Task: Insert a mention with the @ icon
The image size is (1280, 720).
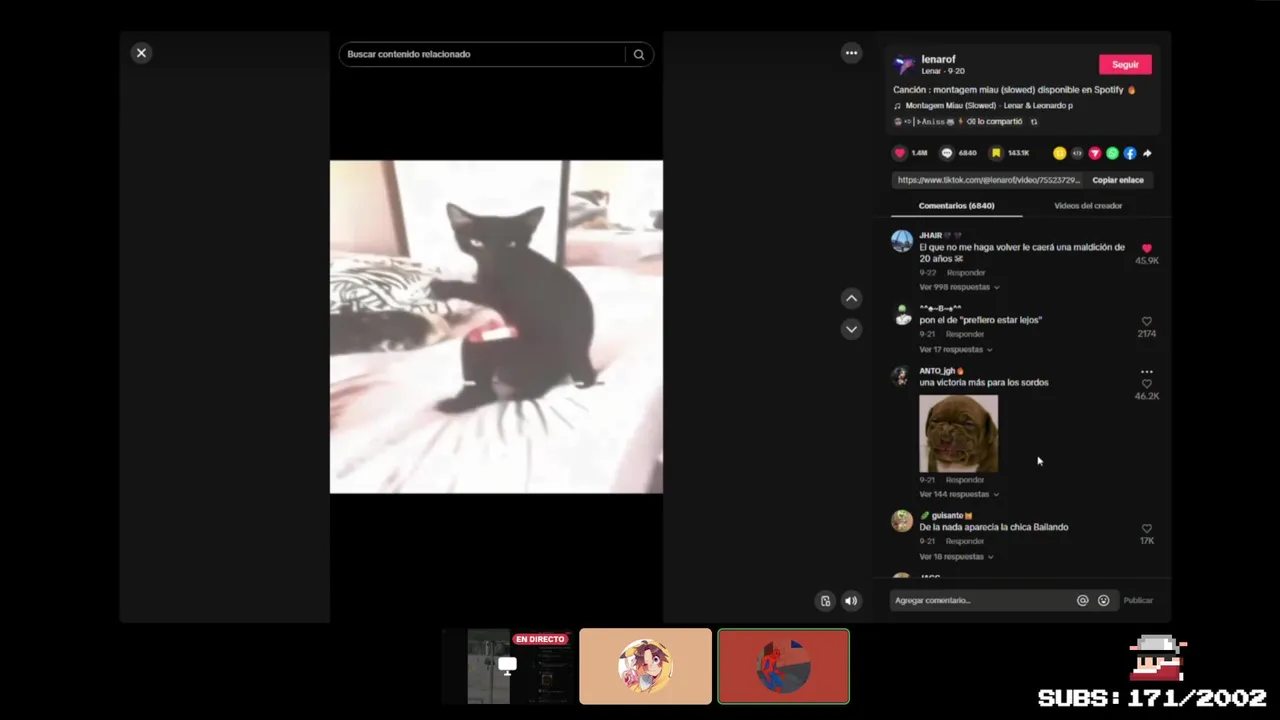Action: (x=1082, y=601)
